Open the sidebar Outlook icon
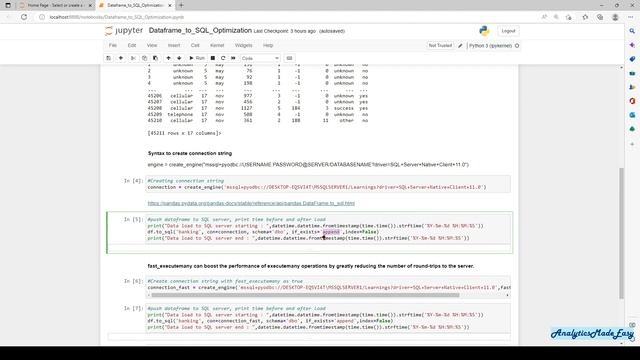Viewport: 640px width, 360px height. 632,115
